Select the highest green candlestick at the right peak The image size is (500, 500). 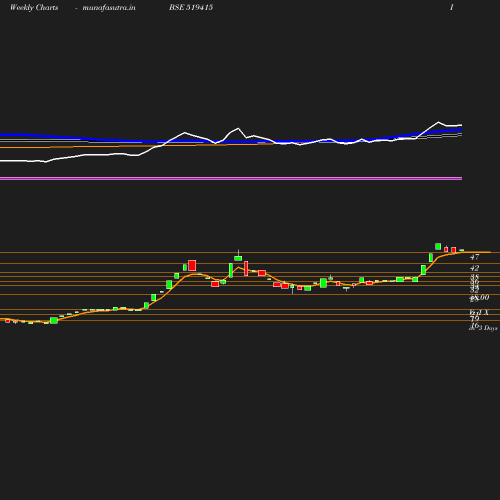[x=438, y=247]
